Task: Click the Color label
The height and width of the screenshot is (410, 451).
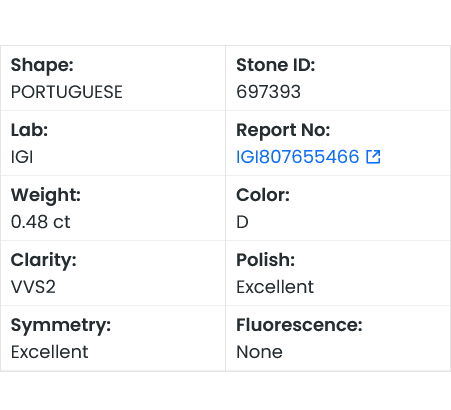Action: coord(263,195)
